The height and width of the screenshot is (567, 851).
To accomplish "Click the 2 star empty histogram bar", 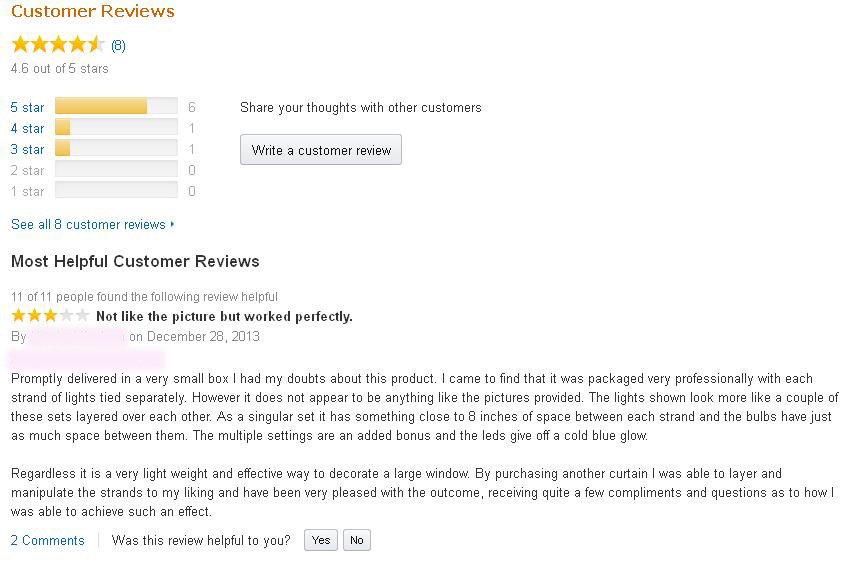I will pos(116,170).
